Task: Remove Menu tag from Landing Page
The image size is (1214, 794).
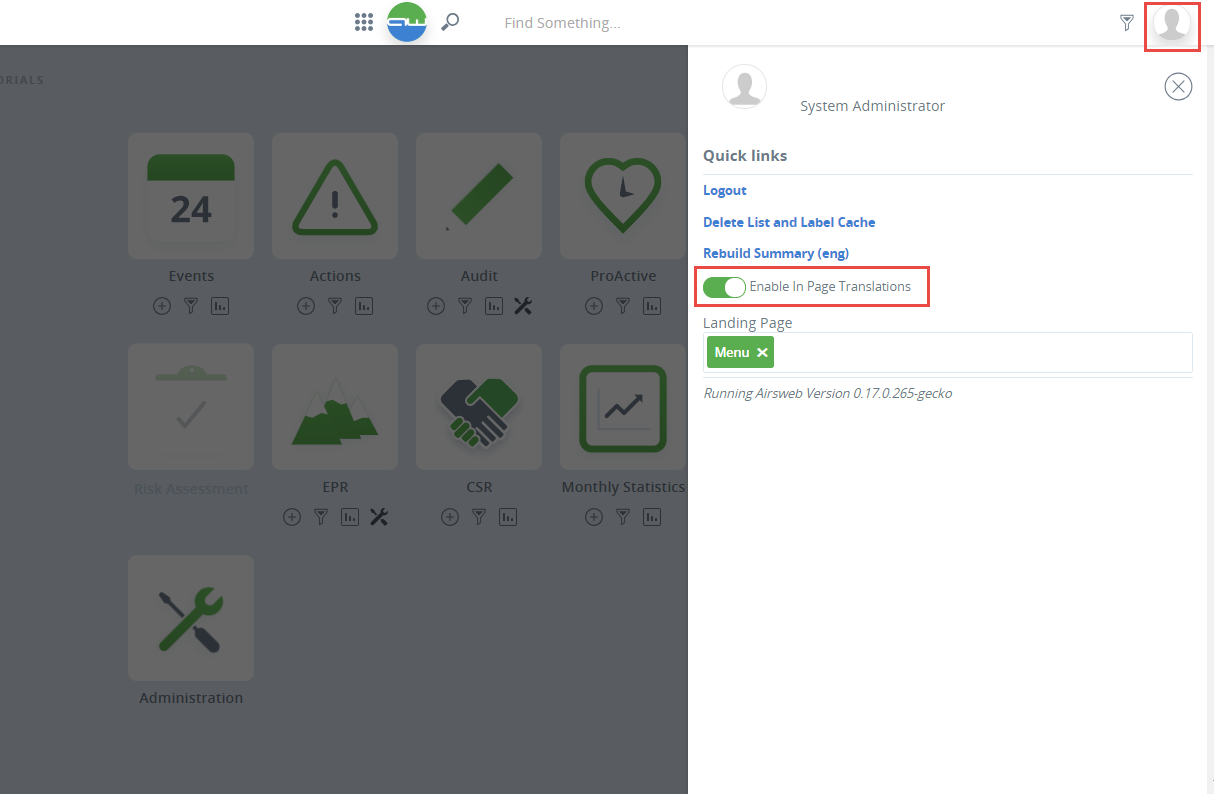Action: pyautogui.click(x=762, y=352)
